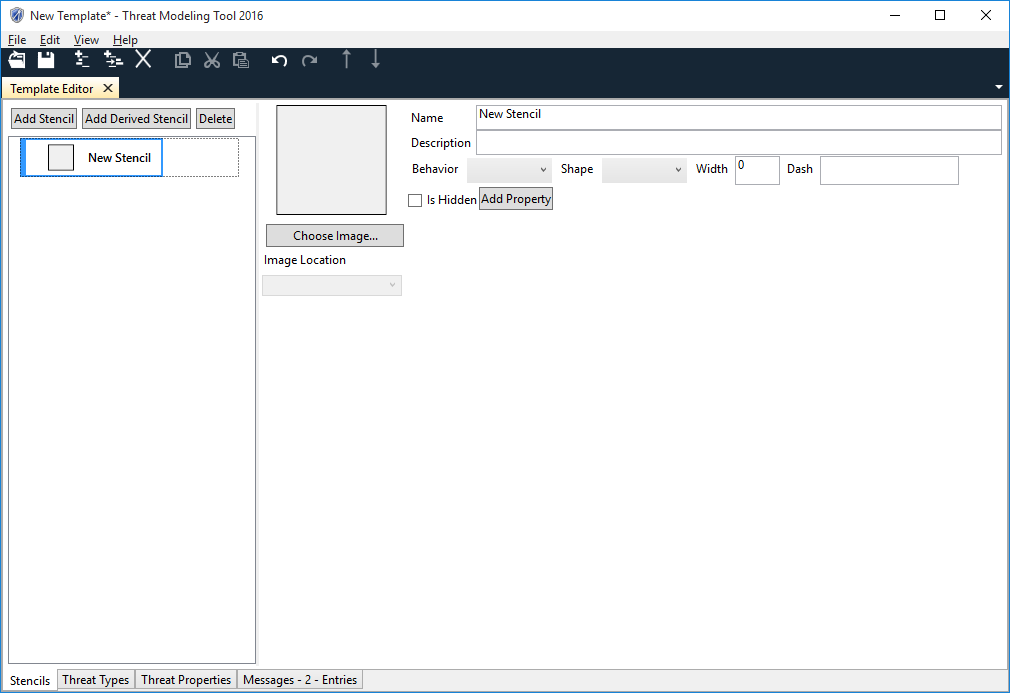This screenshot has width=1010, height=693.
Task: Toggle the Is Hidden checkbox
Action: tap(415, 200)
